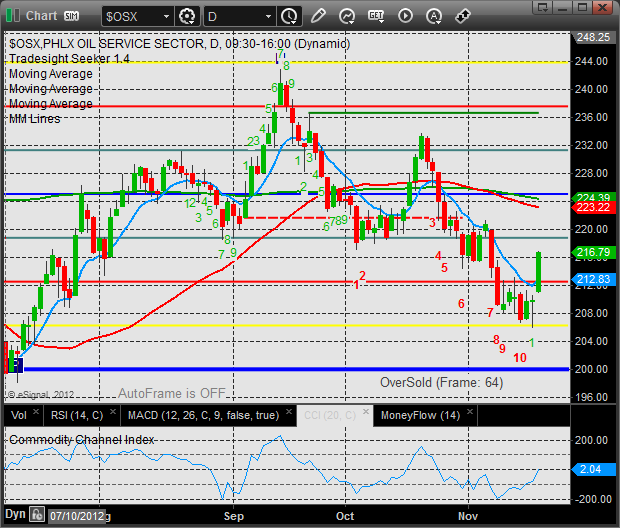
Task: Click the measure ruler tool icon
Action: coord(463,15)
